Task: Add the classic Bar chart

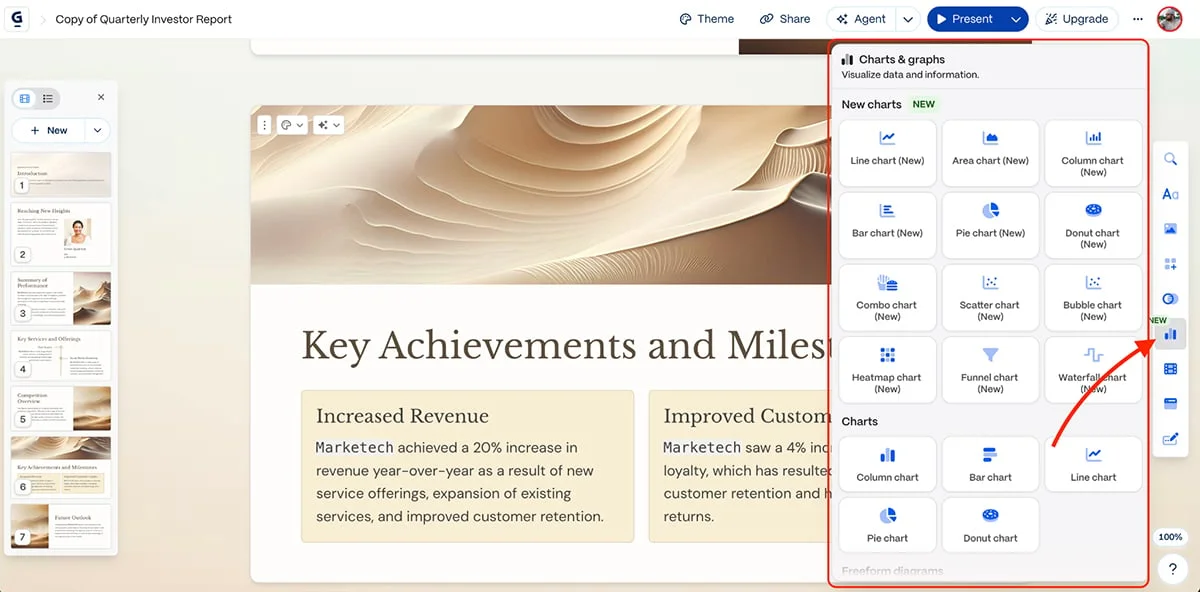Action: tap(990, 464)
